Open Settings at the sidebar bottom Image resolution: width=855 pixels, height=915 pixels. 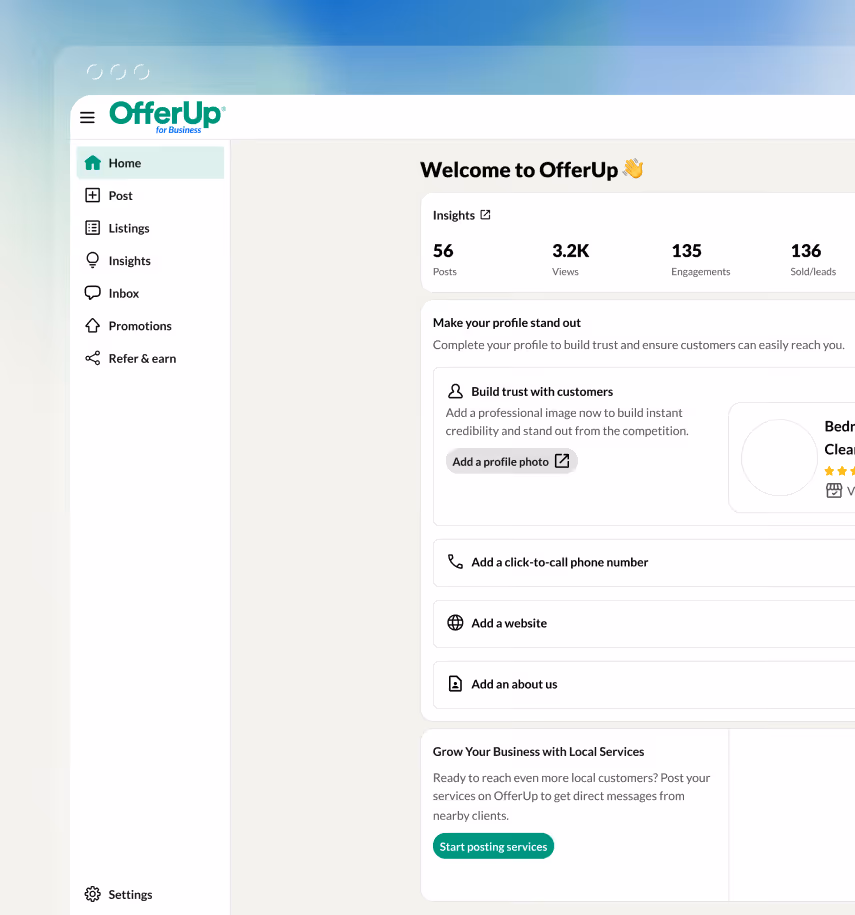coord(150,895)
